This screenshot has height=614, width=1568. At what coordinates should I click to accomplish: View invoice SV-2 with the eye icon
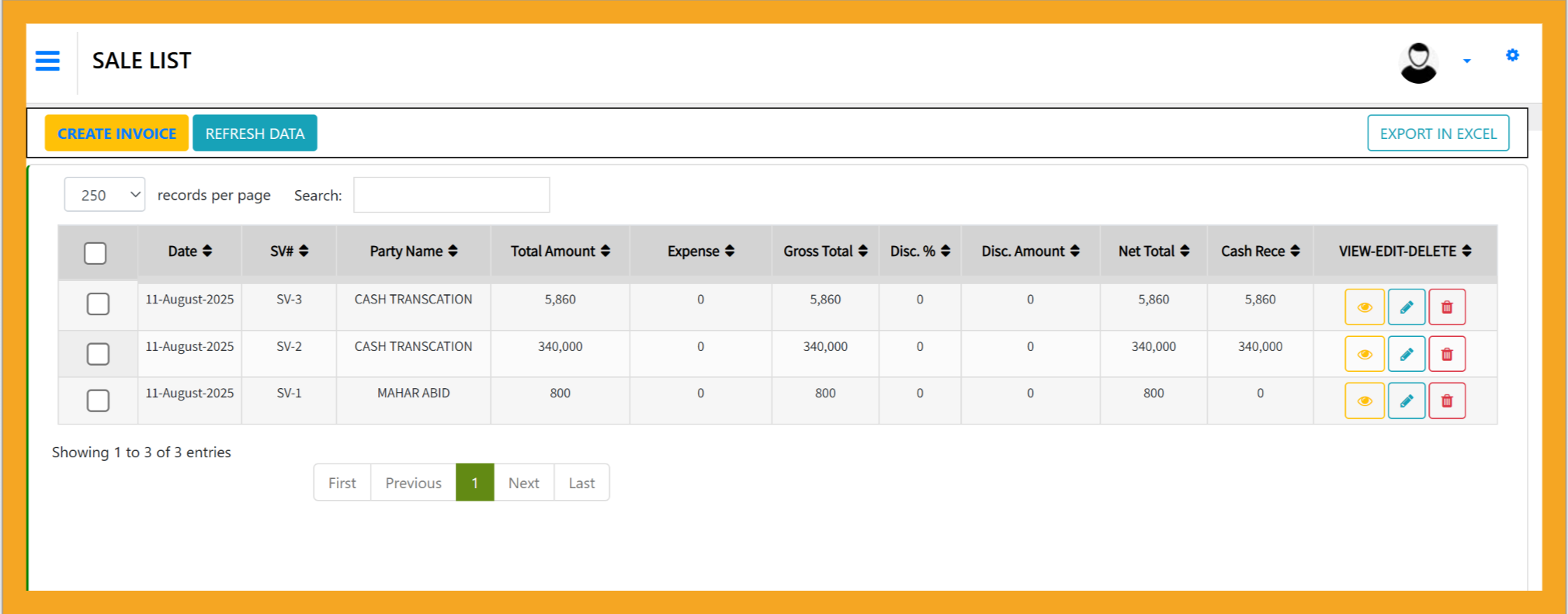coord(1364,355)
